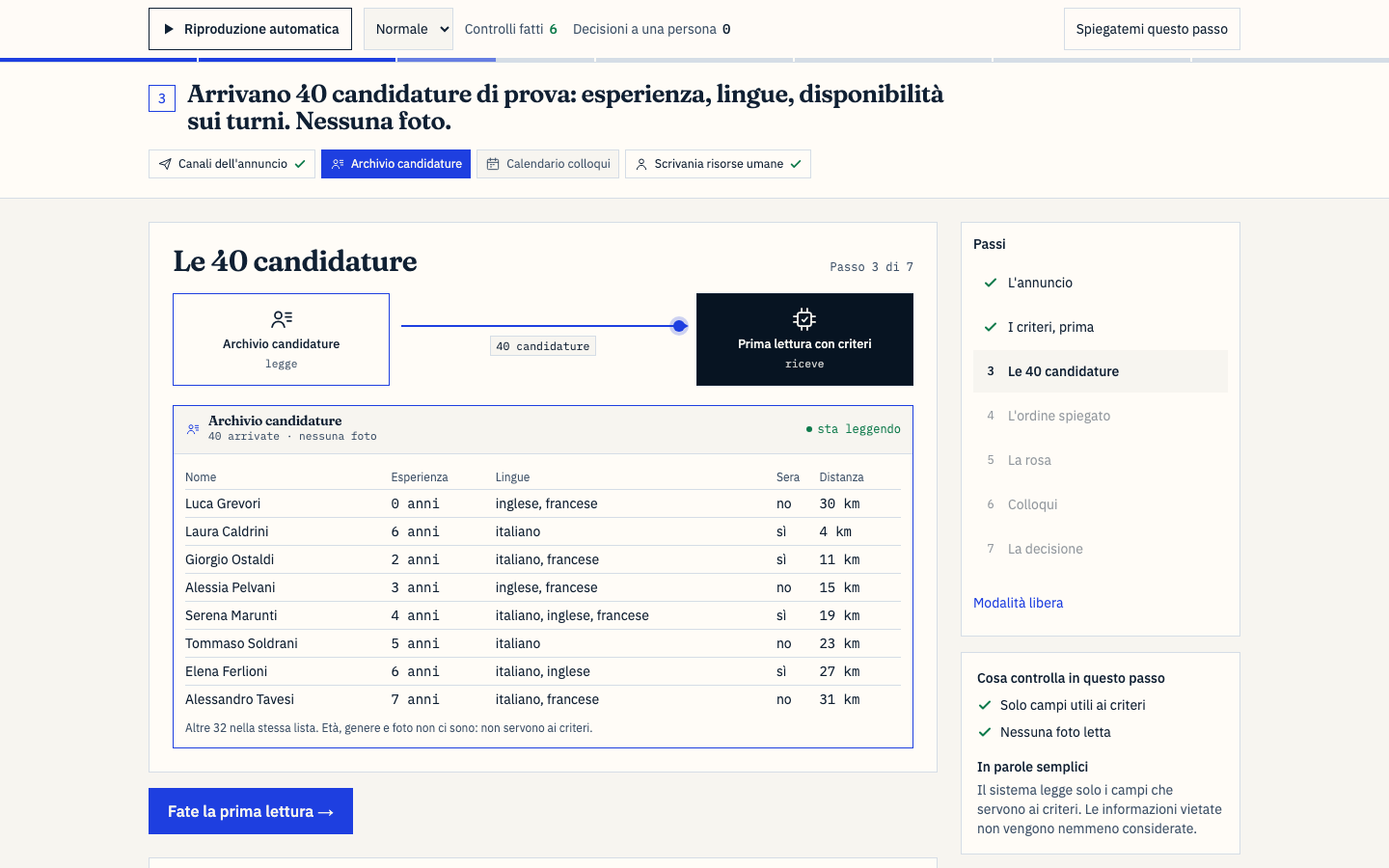Screen dimensions: 1389x868
Task: Click the chip icon in the Prima lettura node
Action: 804,319
